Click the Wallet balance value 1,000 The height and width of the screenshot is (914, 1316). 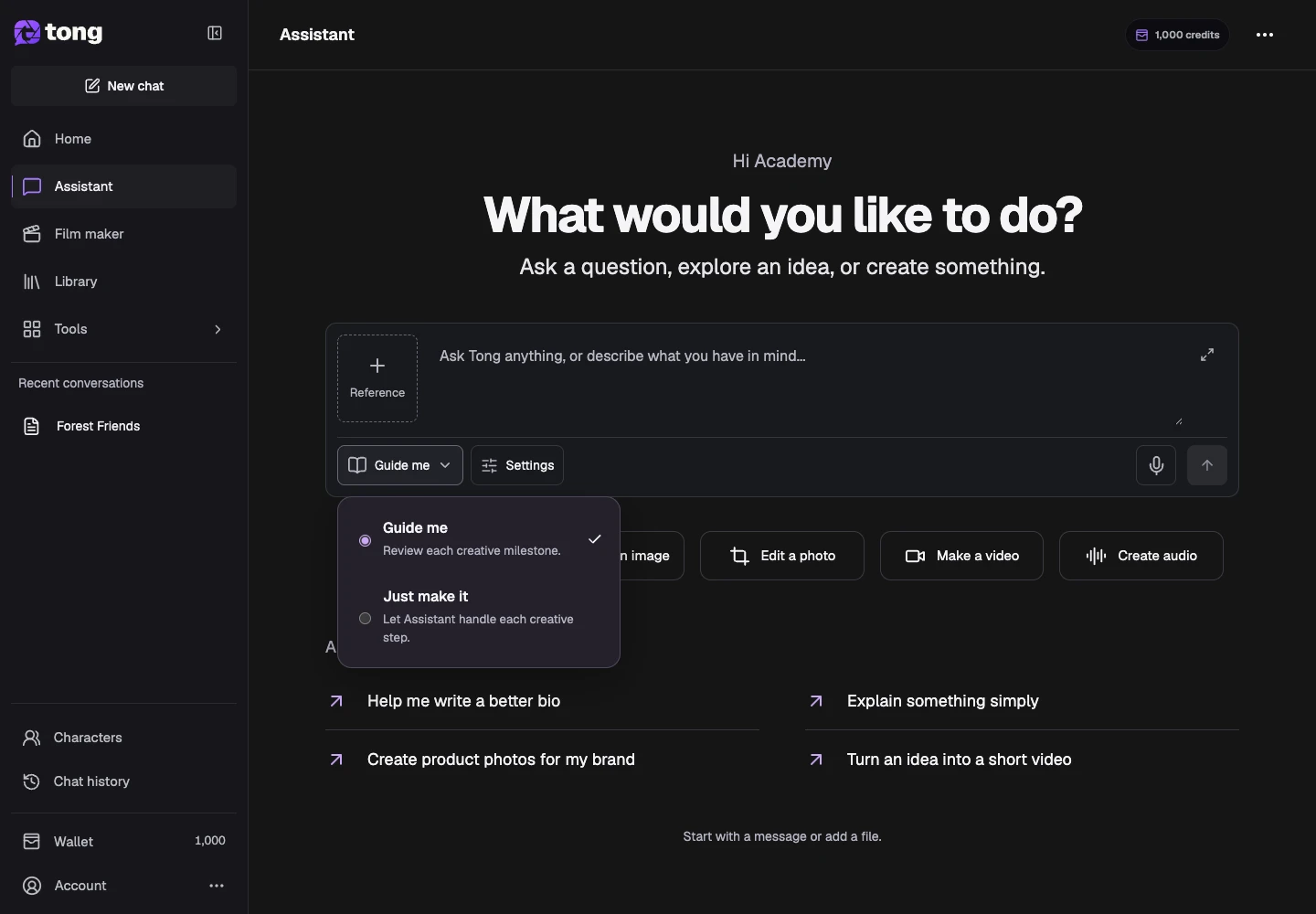point(210,841)
